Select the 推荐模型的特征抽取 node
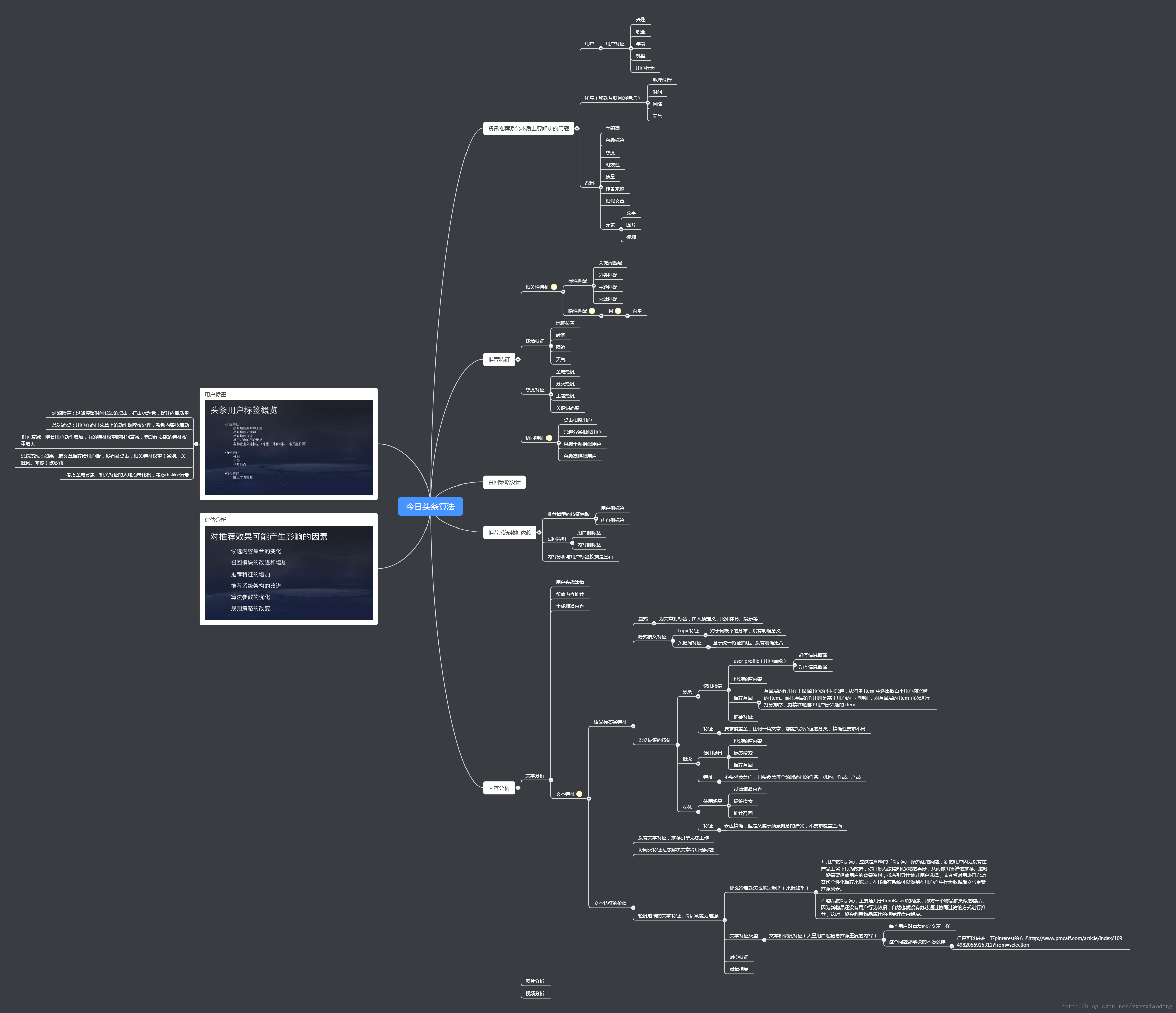Screen dimensions: 1176x1013 click(568, 515)
